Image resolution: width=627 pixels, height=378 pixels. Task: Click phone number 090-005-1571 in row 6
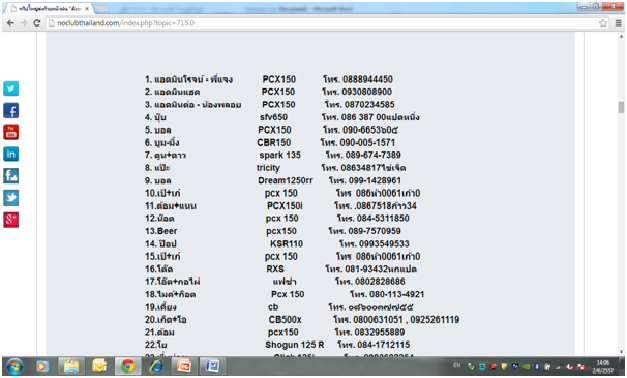click(x=367, y=142)
